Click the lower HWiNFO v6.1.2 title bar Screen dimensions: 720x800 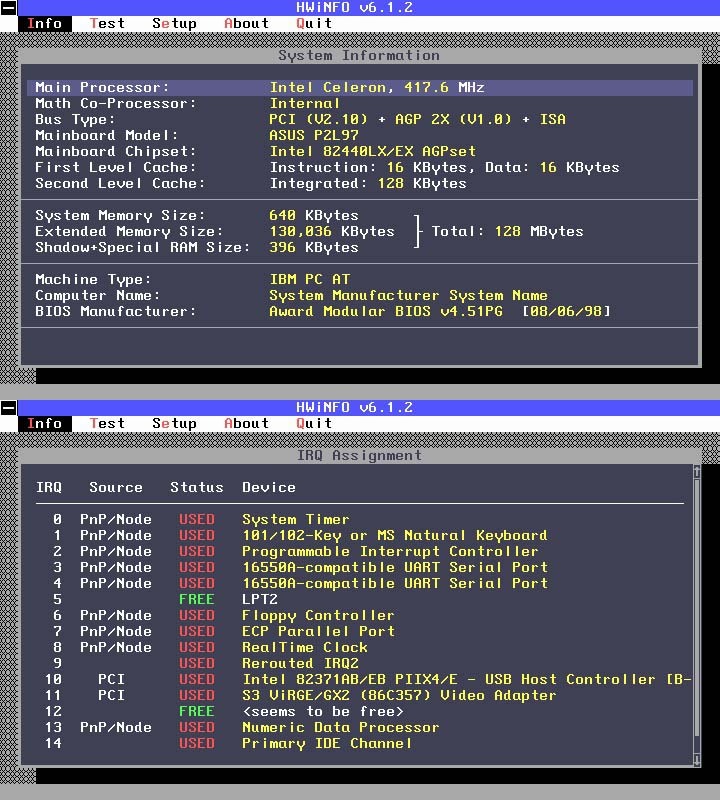click(x=368, y=408)
